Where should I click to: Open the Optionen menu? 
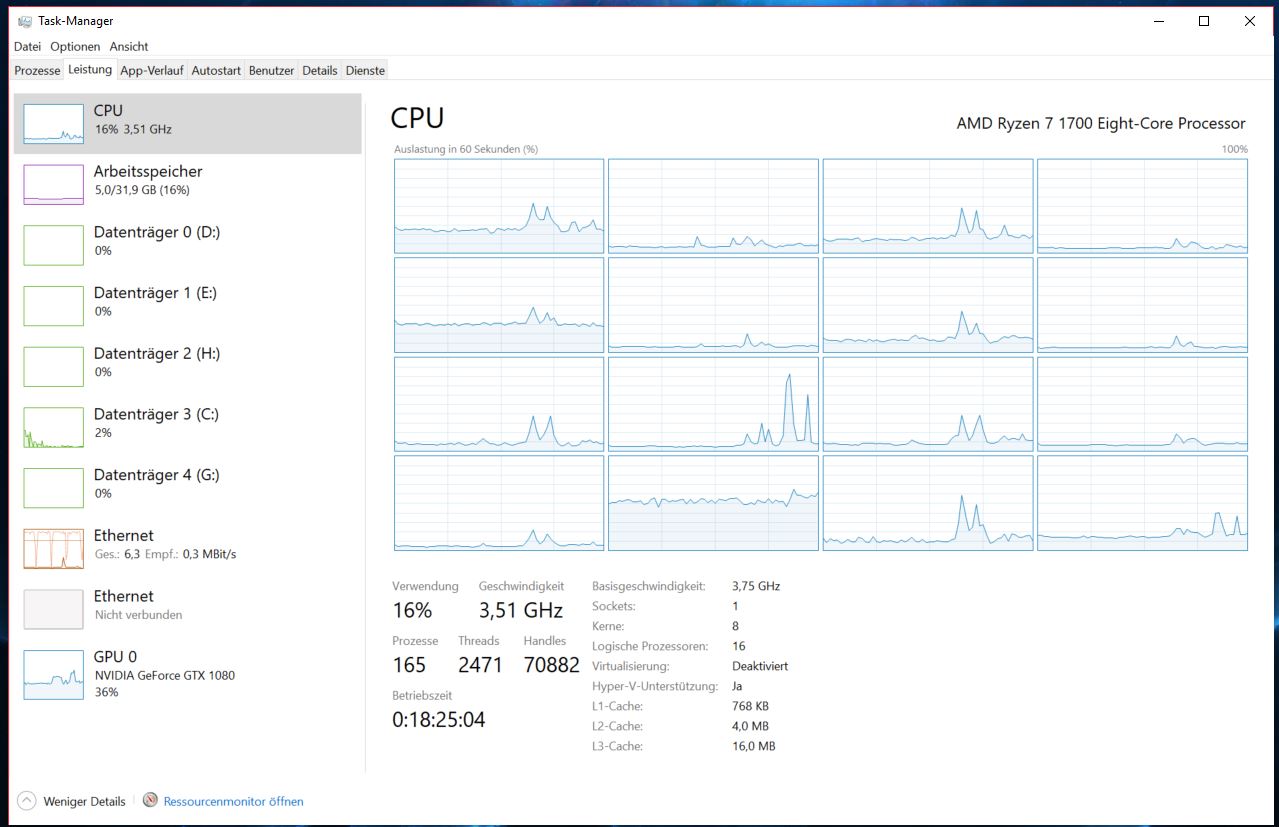click(75, 46)
